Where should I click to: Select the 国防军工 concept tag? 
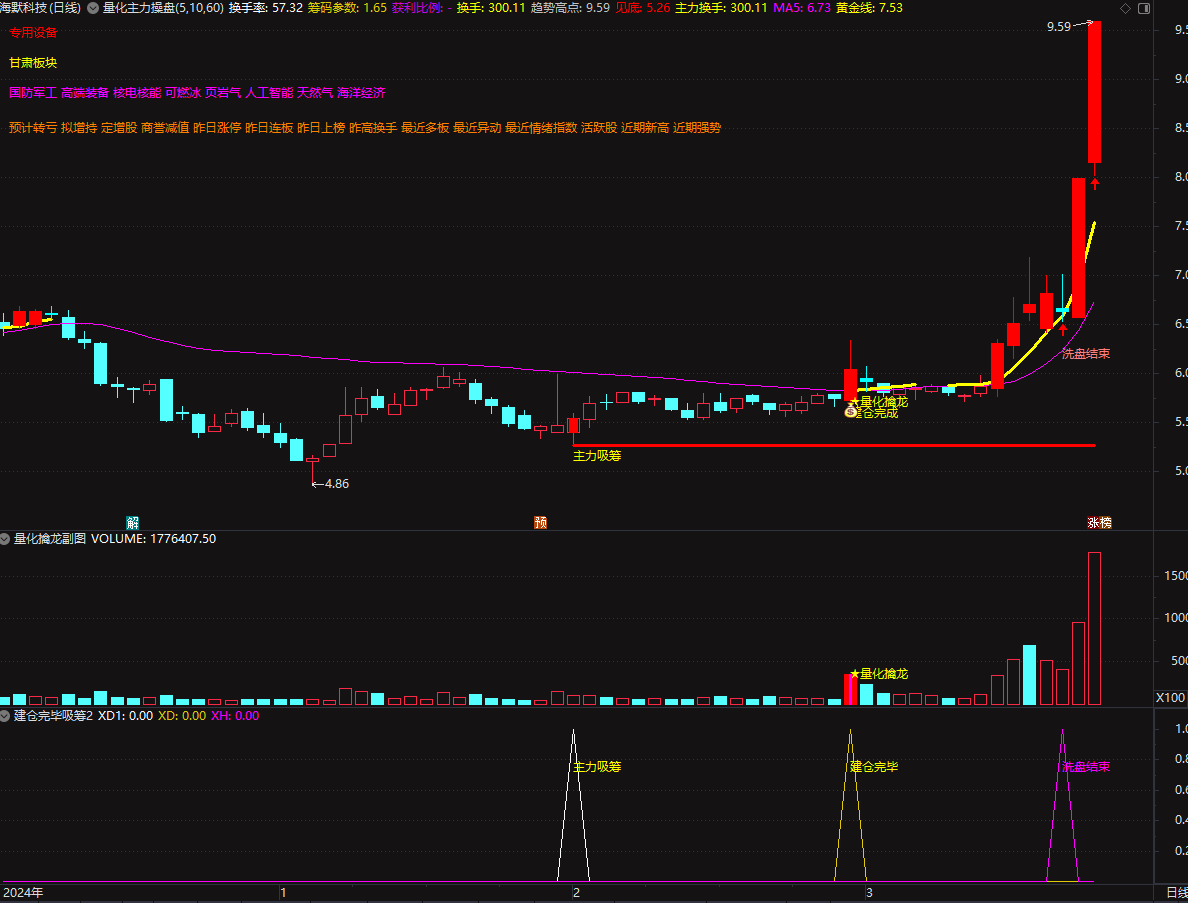[x=32, y=93]
